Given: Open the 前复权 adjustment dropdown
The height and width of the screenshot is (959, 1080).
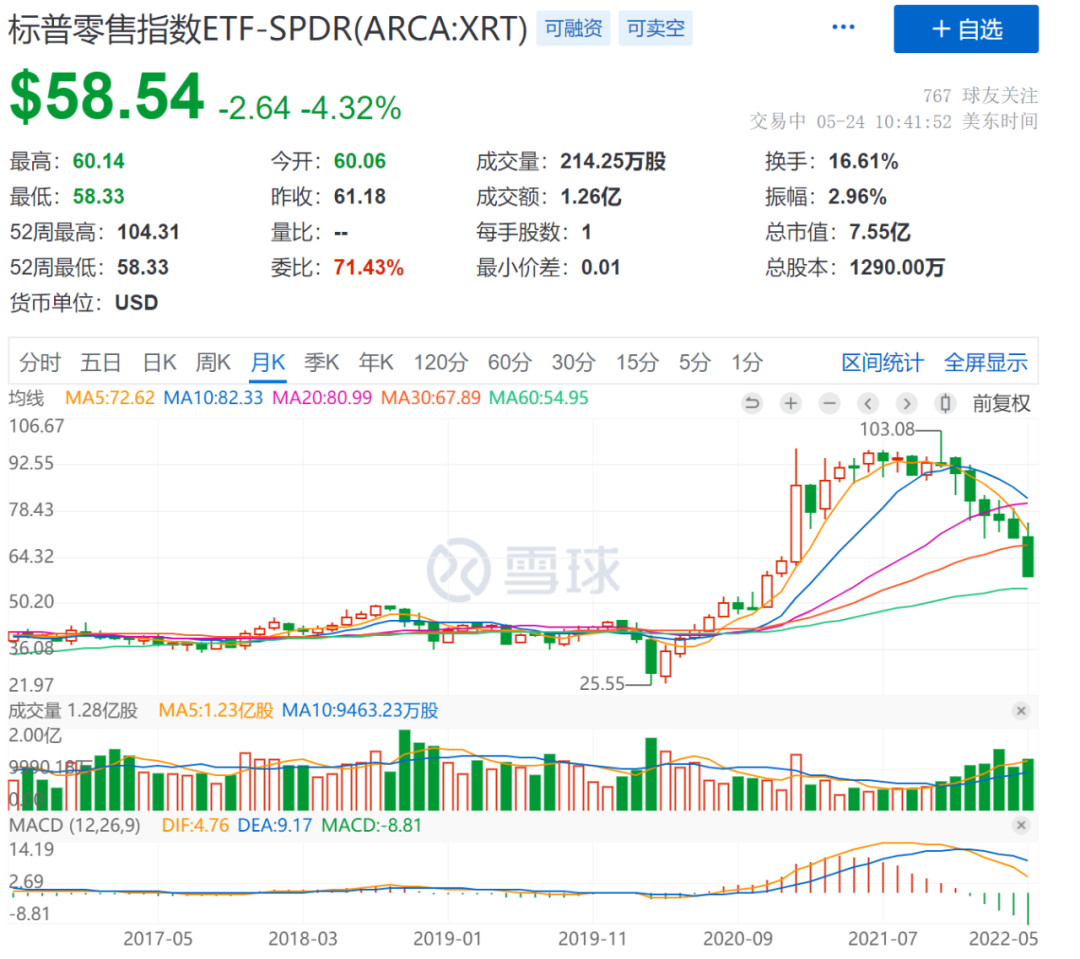Looking at the screenshot, I should tap(1001, 404).
